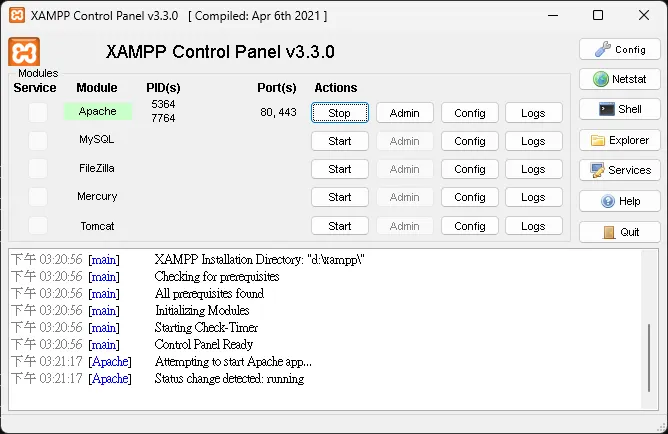Click the FileZilla module name label
This screenshot has width=668, height=434.
point(97,168)
